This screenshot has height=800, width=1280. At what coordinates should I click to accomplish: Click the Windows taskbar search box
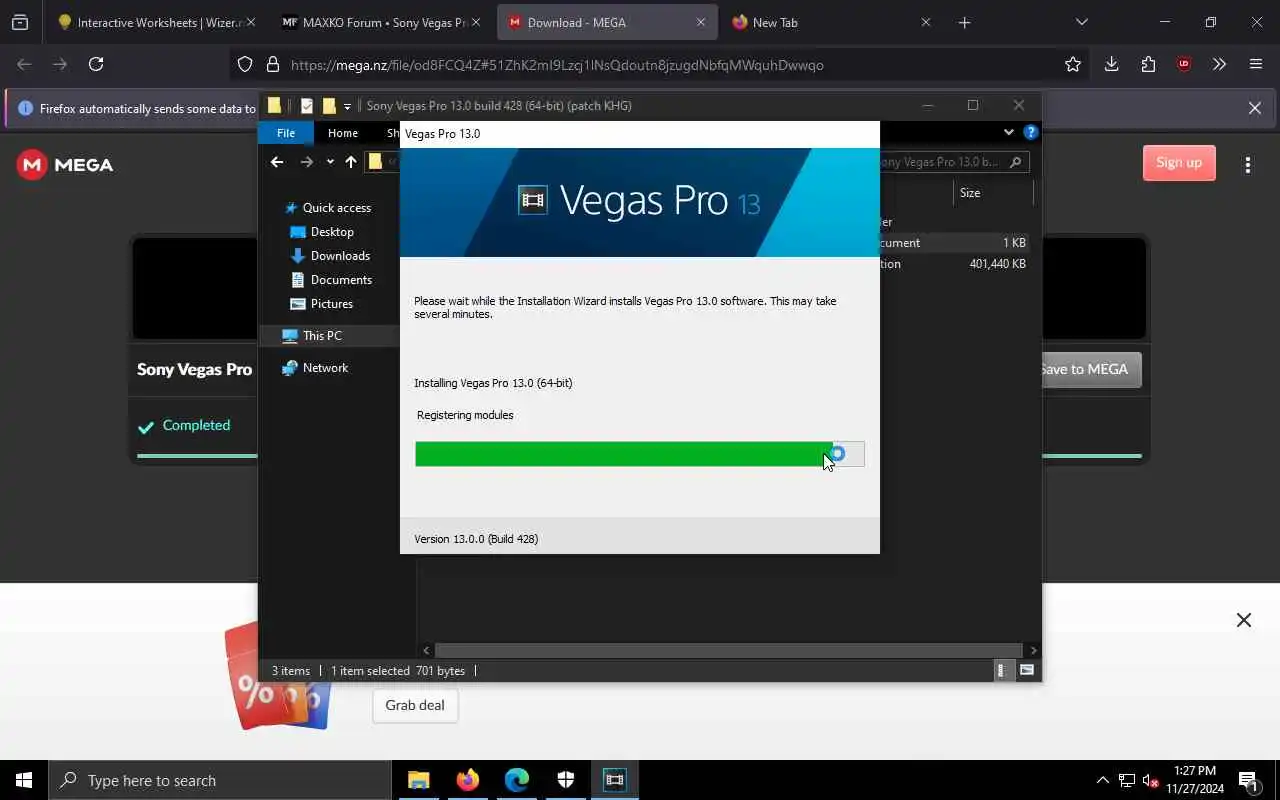(x=220, y=780)
